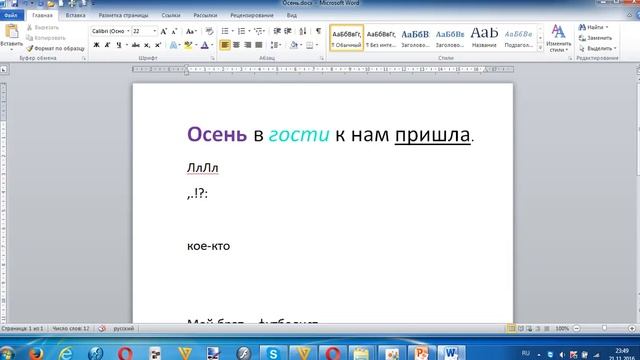Toggle center alignment
The height and width of the screenshot is (360, 640).
click(236, 45)
